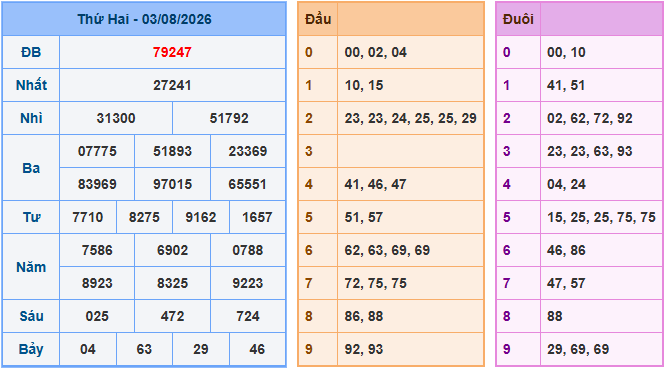This screenshot has width=666, height=370.
Task: Click Đuôi row values 46, 86
Action: coord(566,250)
